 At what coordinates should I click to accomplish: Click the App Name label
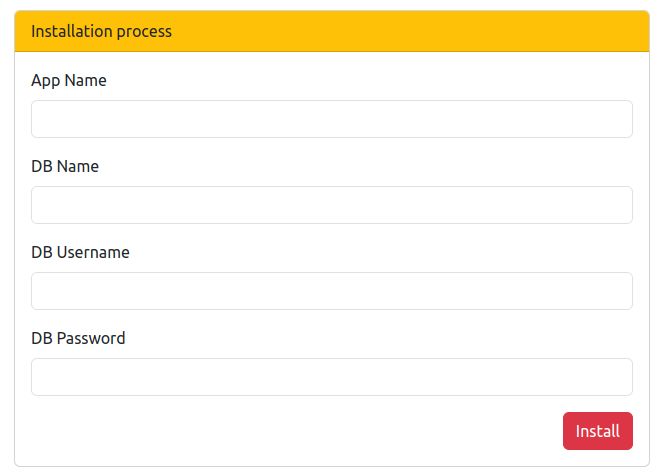(68, 80)
